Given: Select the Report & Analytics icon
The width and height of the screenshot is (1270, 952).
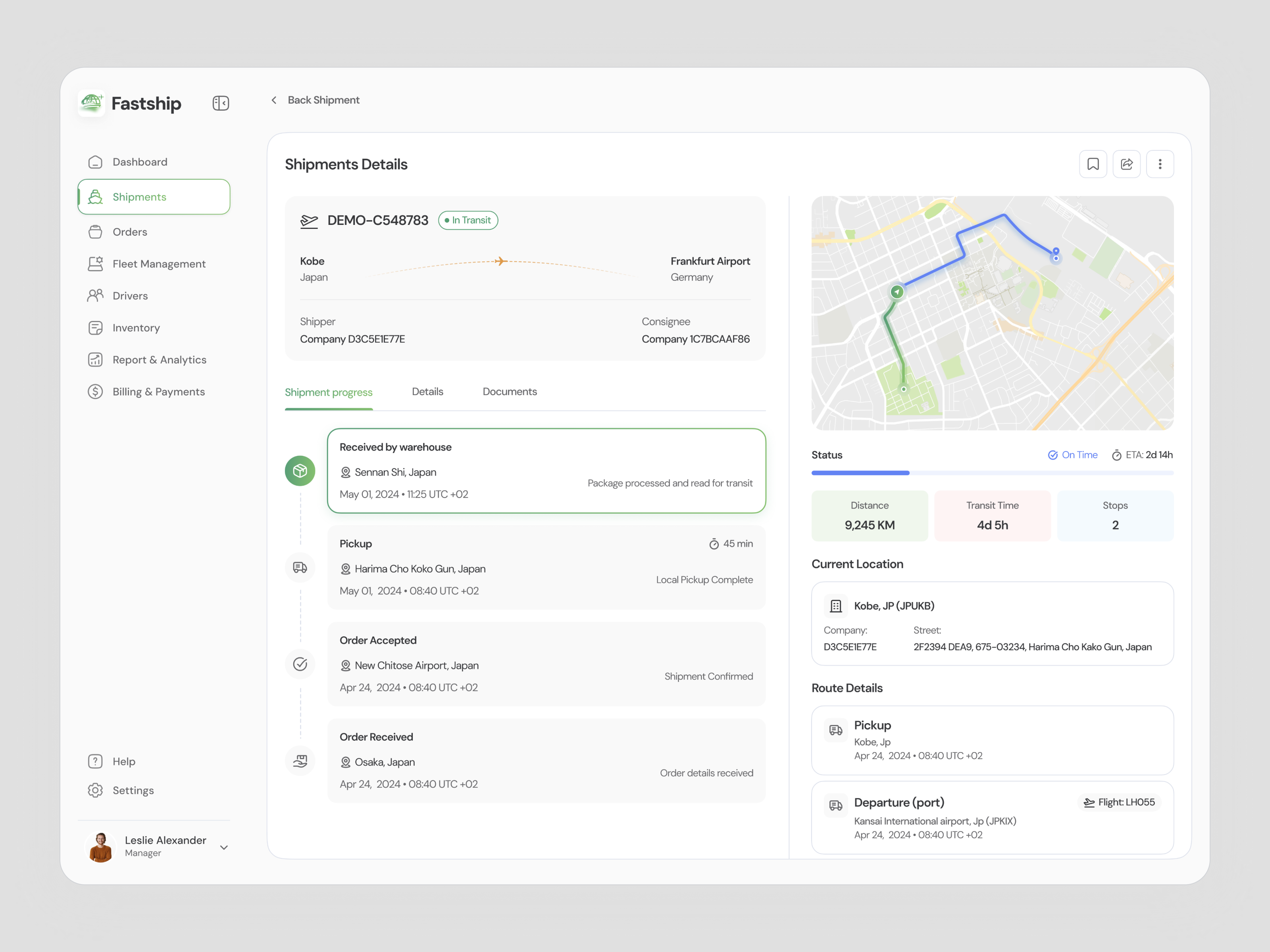Looking at the screenshot, I should [x=95, y=359].
